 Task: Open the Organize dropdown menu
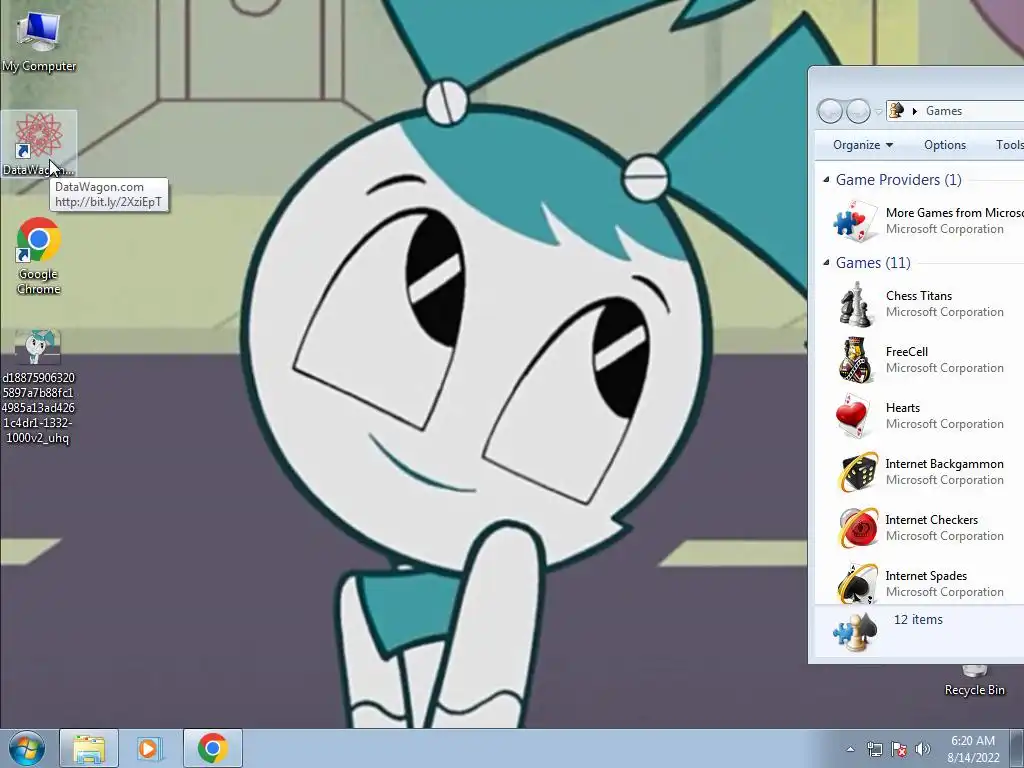[x=863, y=145]
